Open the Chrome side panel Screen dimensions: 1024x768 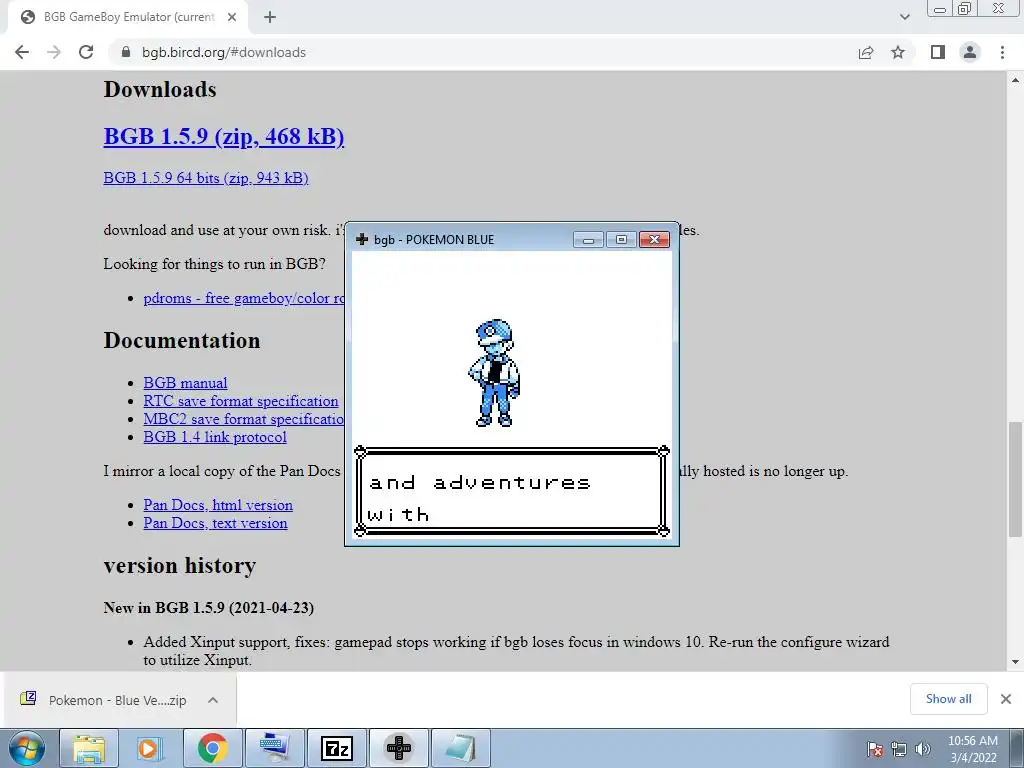(x=938, y=52)
